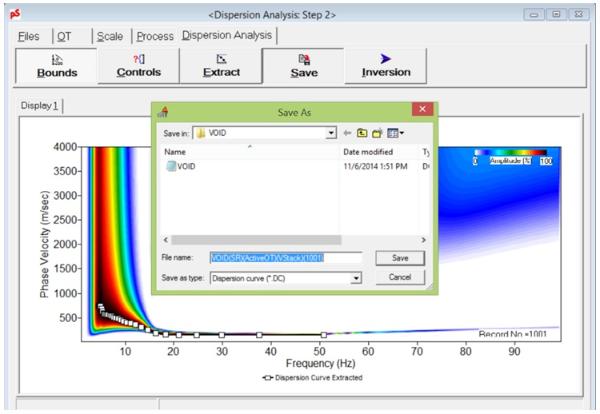Screen dimensions: 600x414
Task: Select the Display 1 tab
Action: tap(41, 107)
